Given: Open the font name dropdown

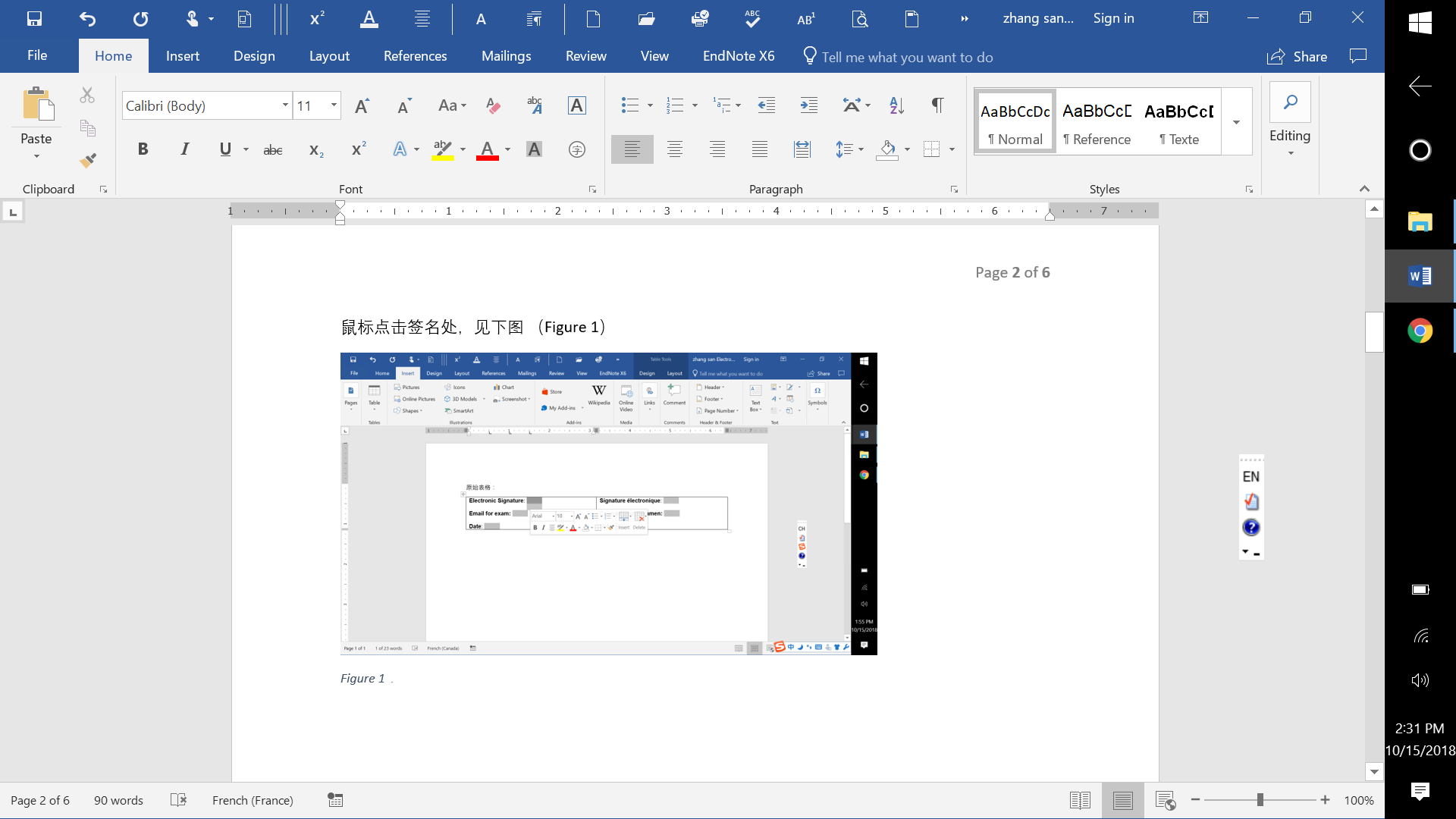Looking at the screenshot, I should (285, 105).
